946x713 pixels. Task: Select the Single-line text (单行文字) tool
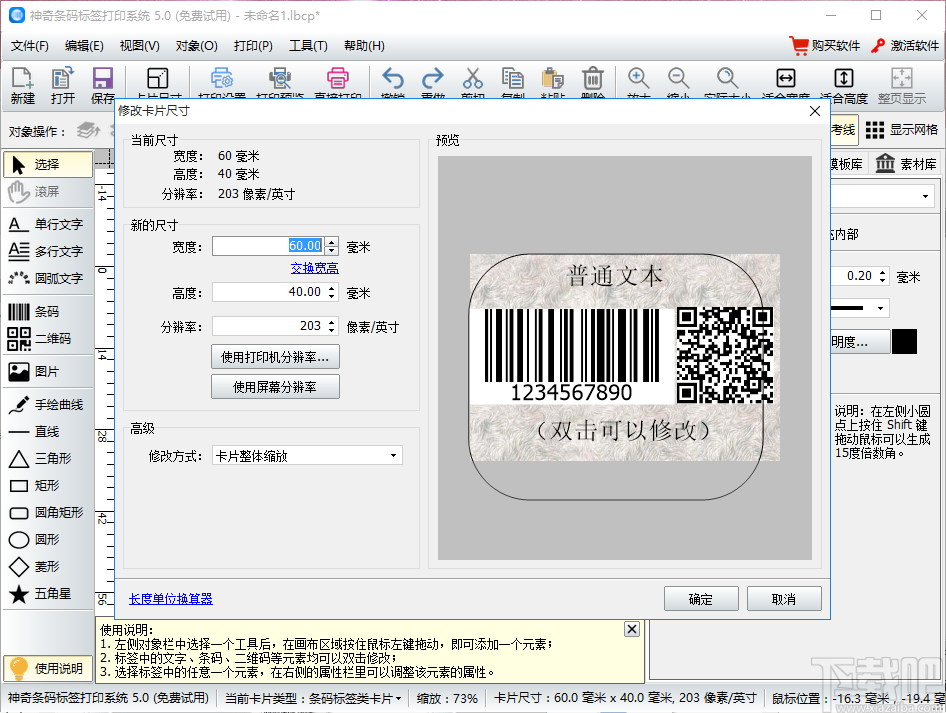tap(47, 224)
